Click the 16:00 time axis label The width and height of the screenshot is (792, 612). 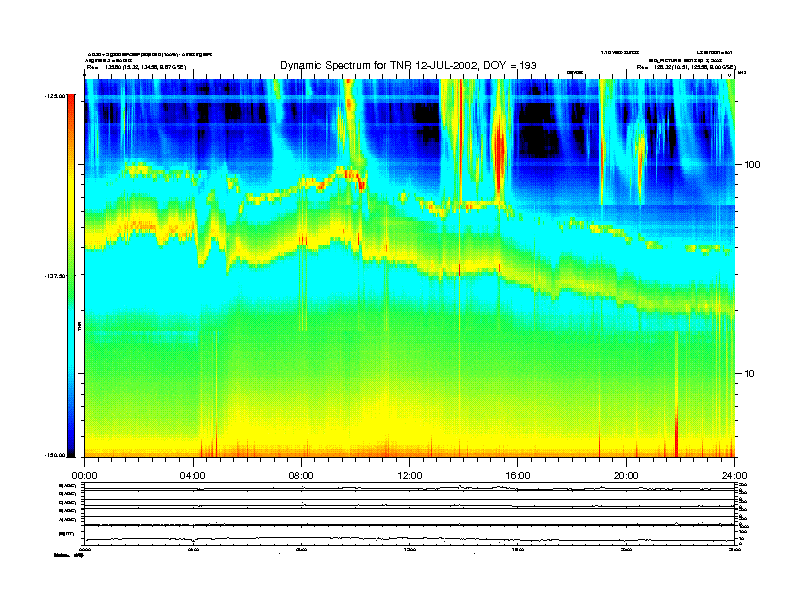518,476
